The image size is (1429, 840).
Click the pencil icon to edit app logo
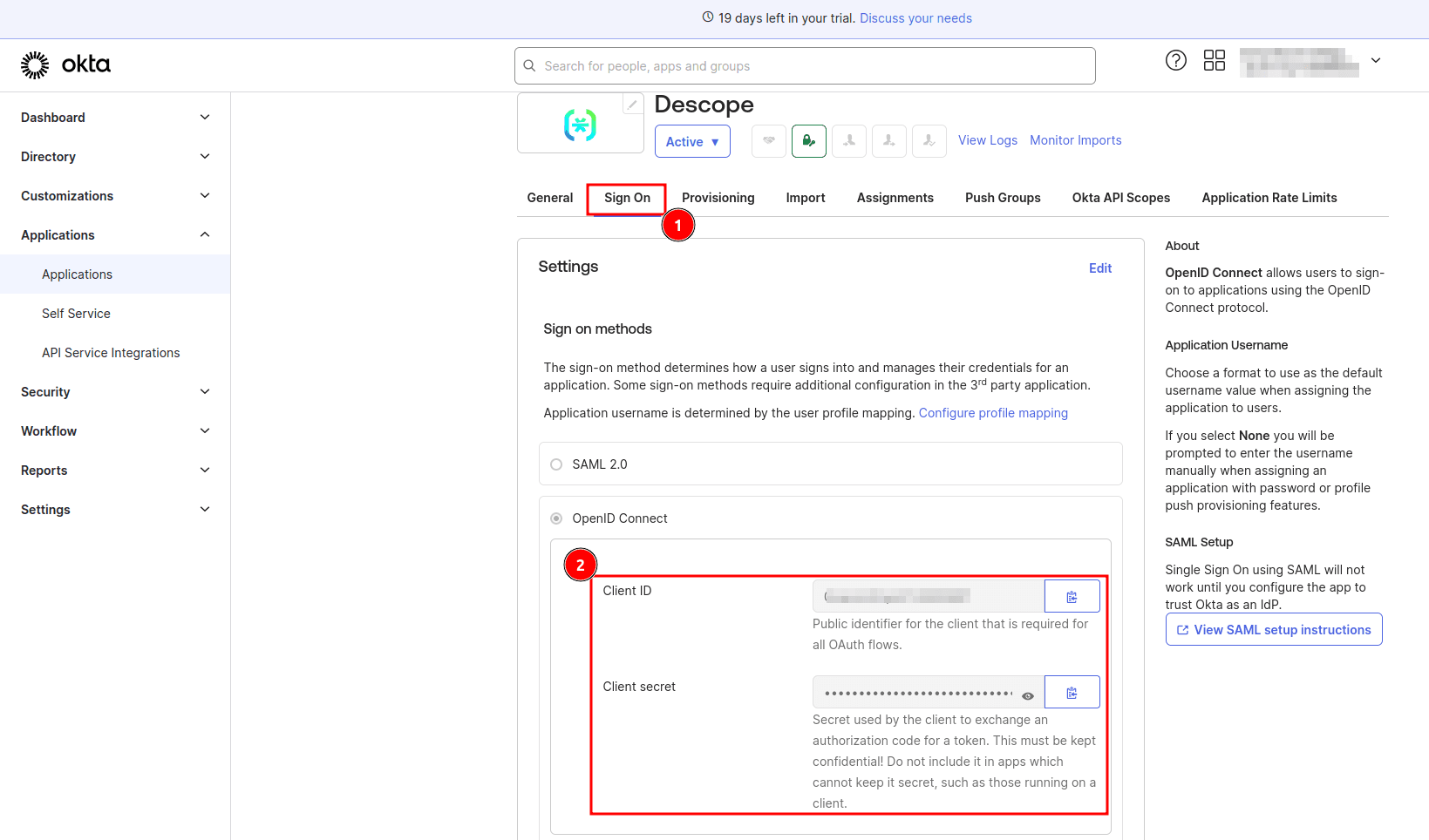632,105
